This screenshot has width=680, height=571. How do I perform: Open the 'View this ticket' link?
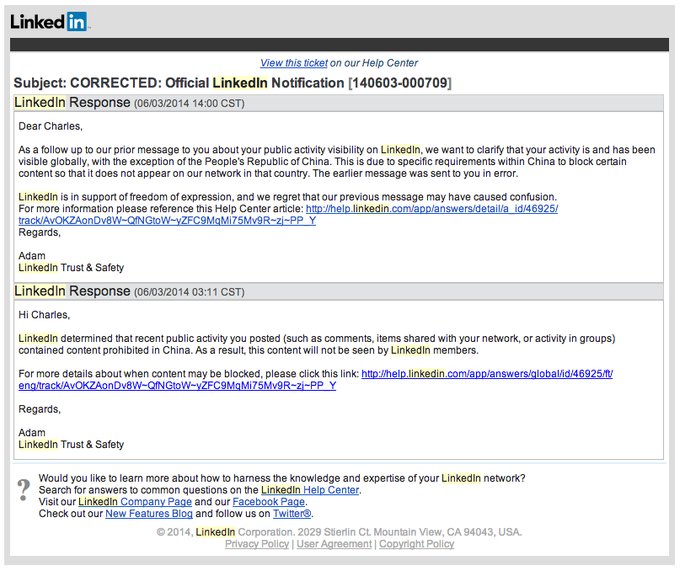pyautogui.click(x=294, y=63)
